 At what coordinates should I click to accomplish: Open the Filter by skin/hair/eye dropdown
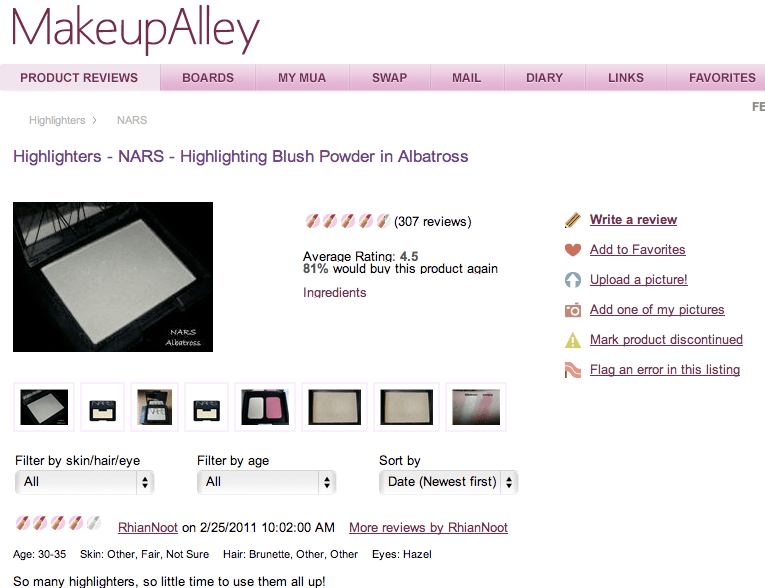(x=84, y=482)
